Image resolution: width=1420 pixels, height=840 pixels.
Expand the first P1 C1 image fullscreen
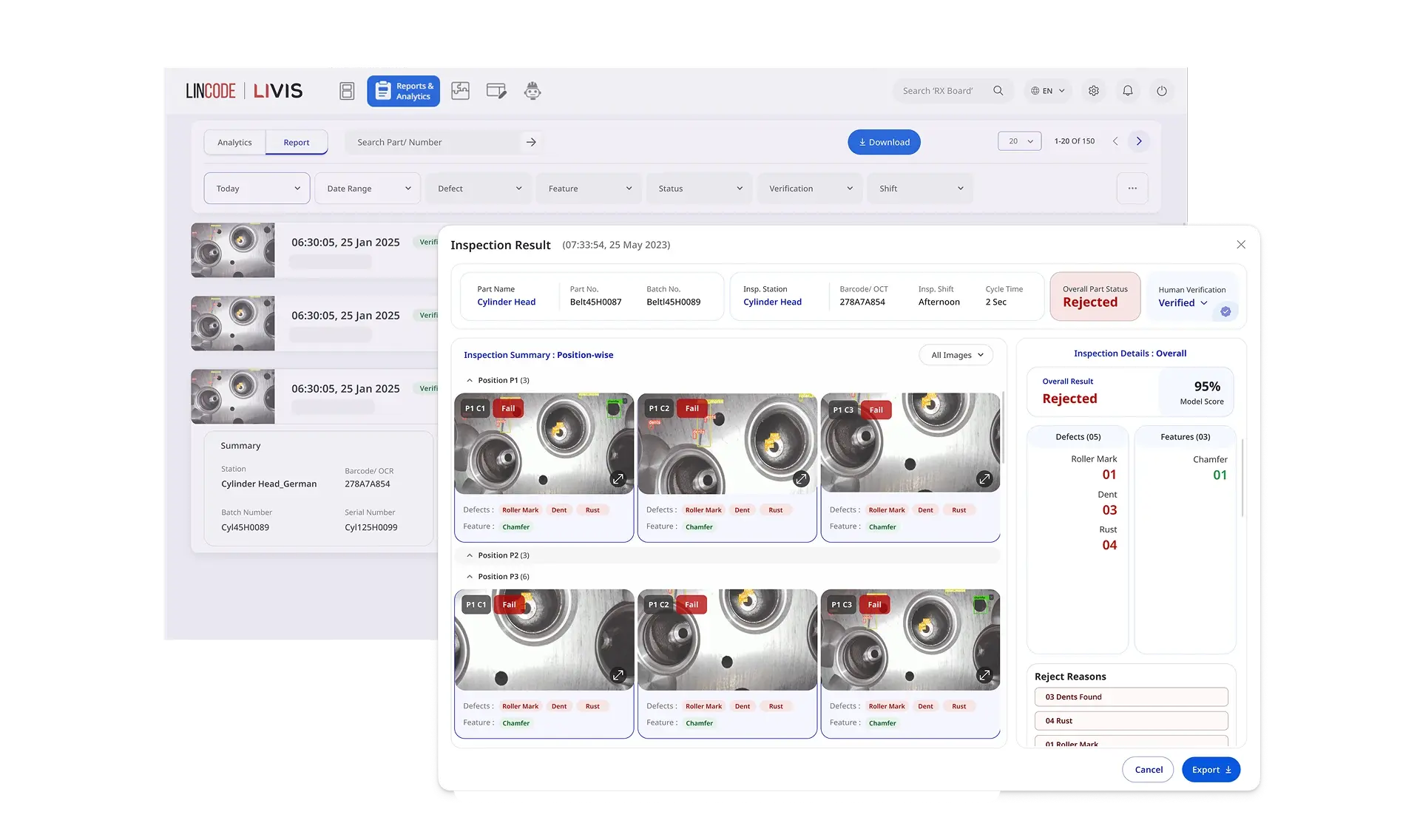coord(618,479)
